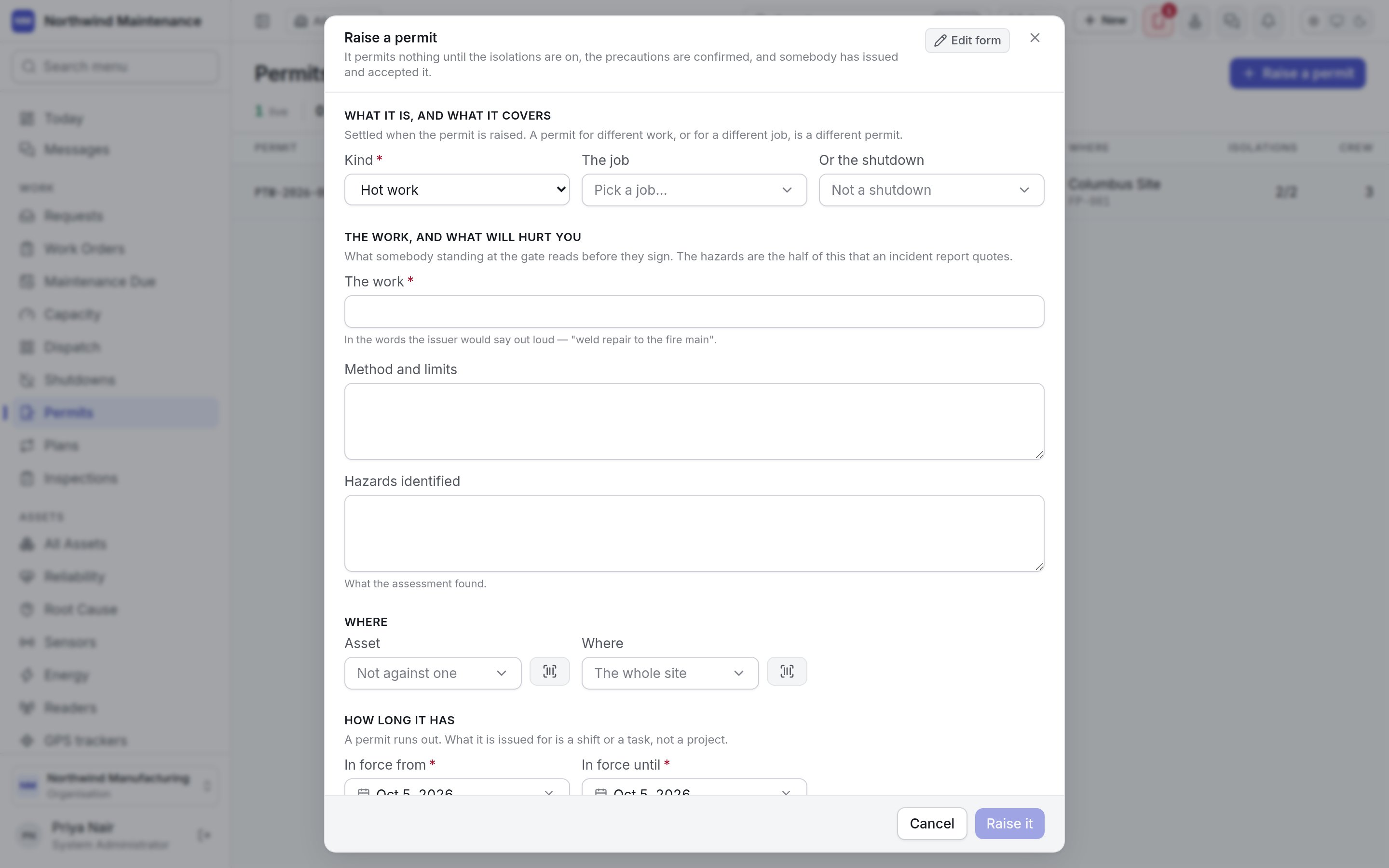The height and width of the screenshot is (868, 1389).
Task: Open Inspections in the sidebar
Action: tap(115, 478)
